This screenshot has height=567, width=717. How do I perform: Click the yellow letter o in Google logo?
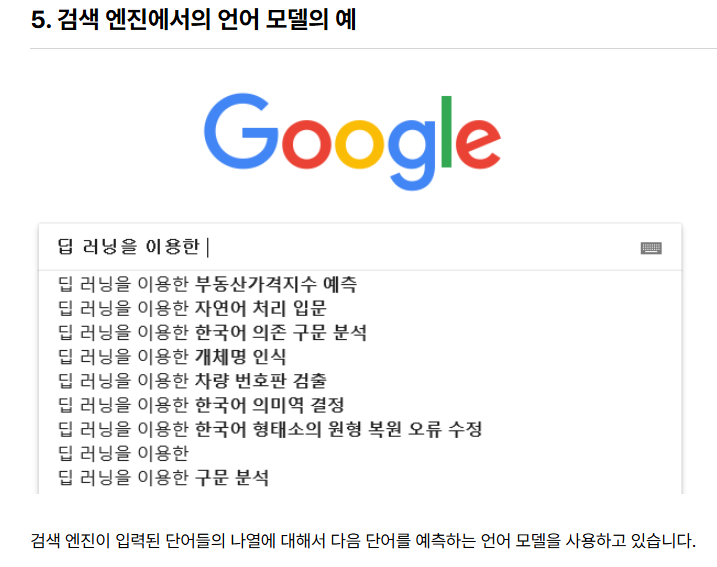point(360,143)
